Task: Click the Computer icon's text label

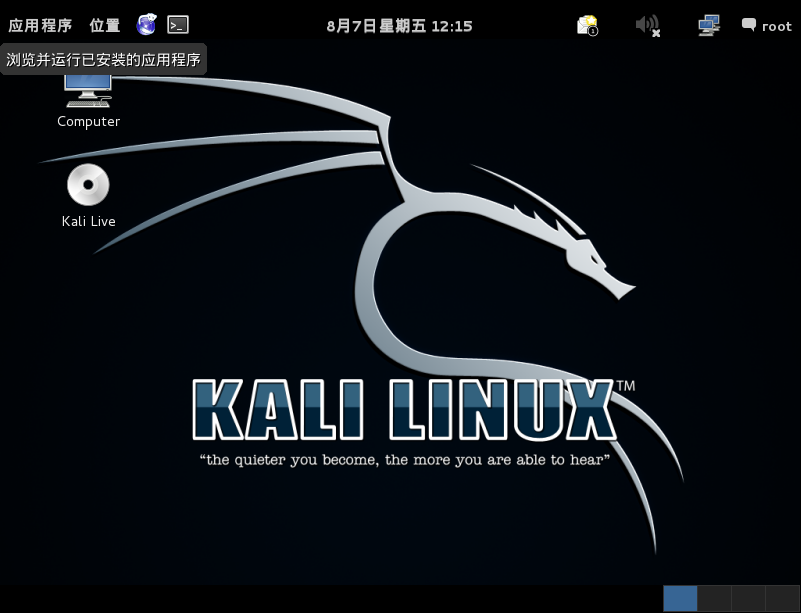Action: coord(88,122)
